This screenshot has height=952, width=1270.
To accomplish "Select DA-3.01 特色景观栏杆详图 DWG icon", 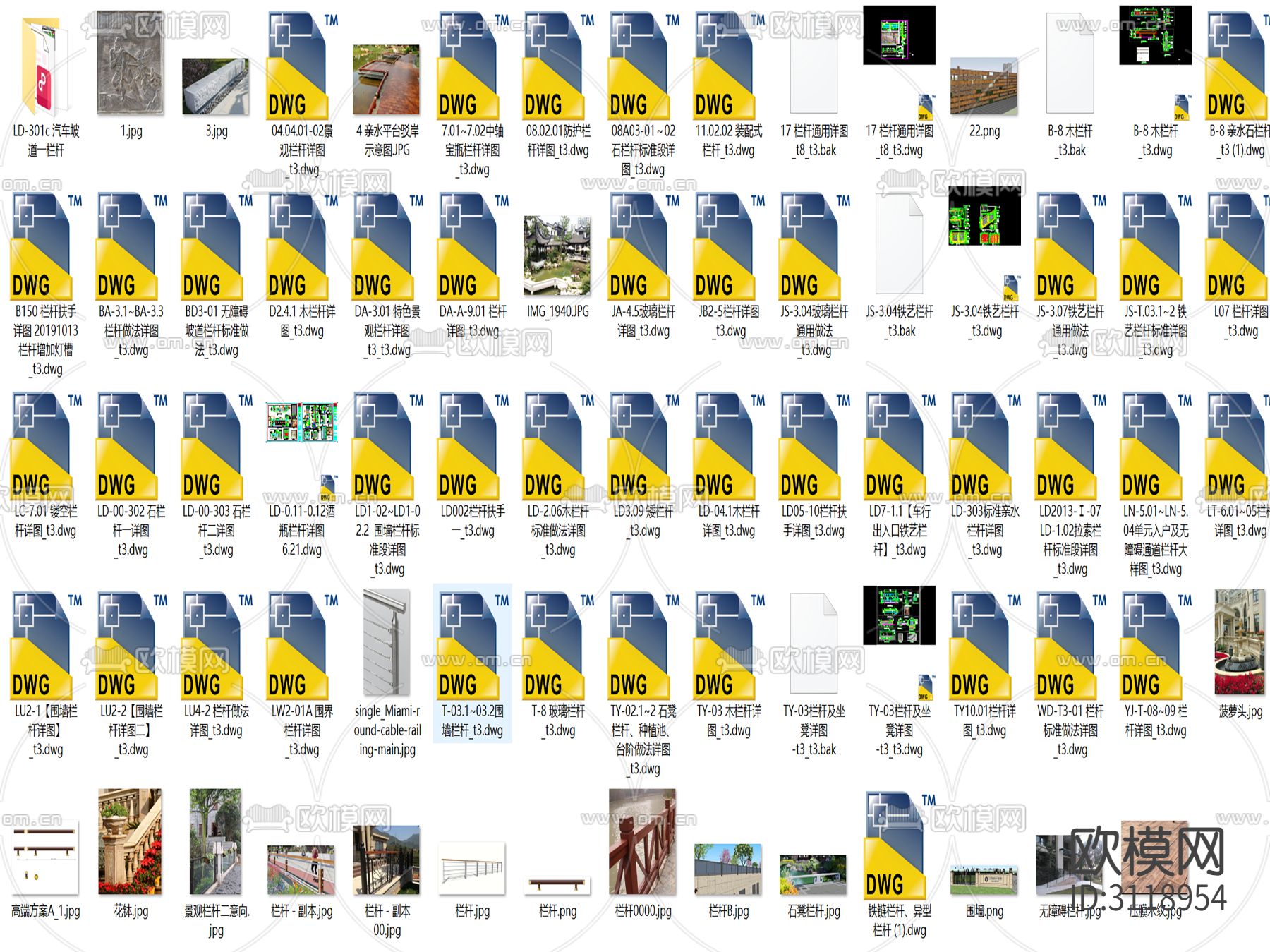I will pos(382,245).
